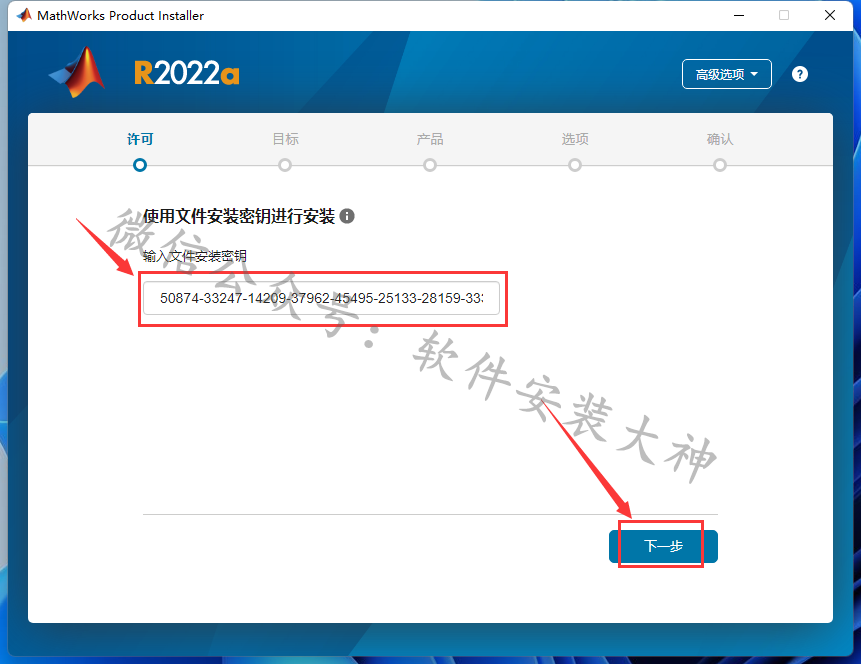Click the 许可 step circle marker
This screenshot has width=861, height=664.
pos(140,165)
